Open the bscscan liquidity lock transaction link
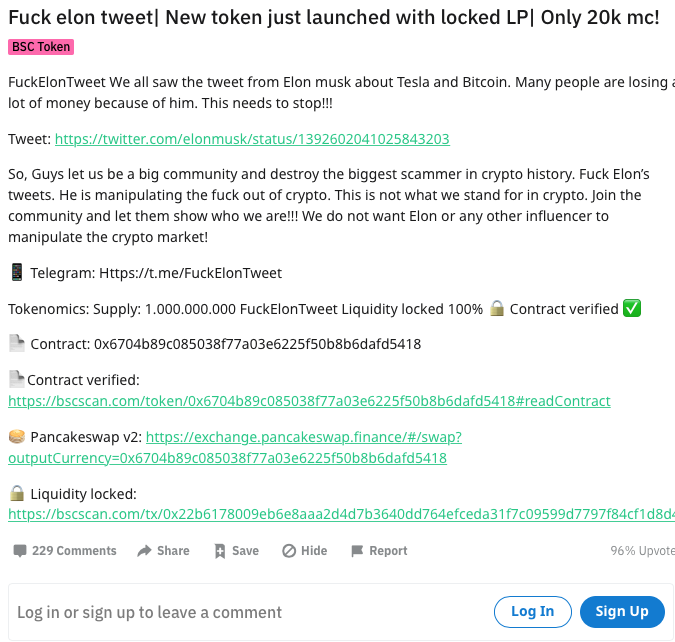This screenshot has width=675, height=642. (x=340, y=514)
